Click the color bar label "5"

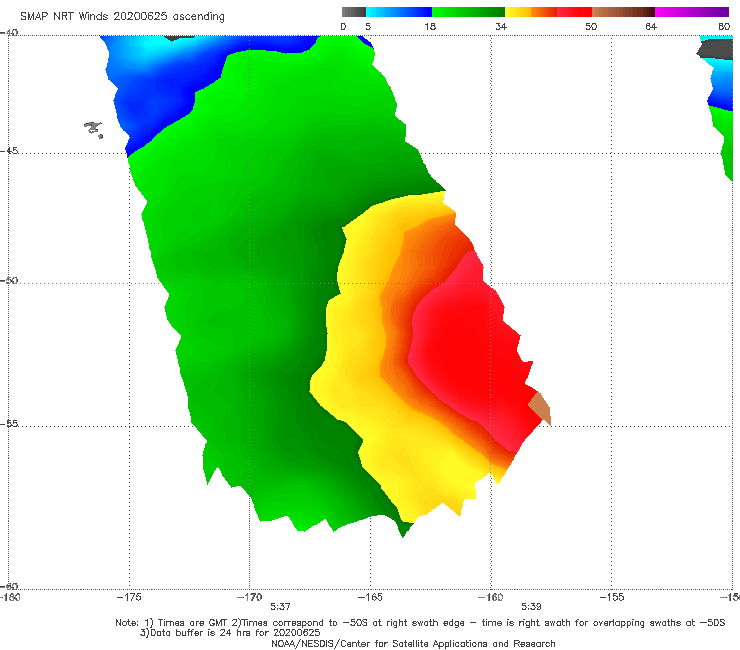click(x=368, y=26)
